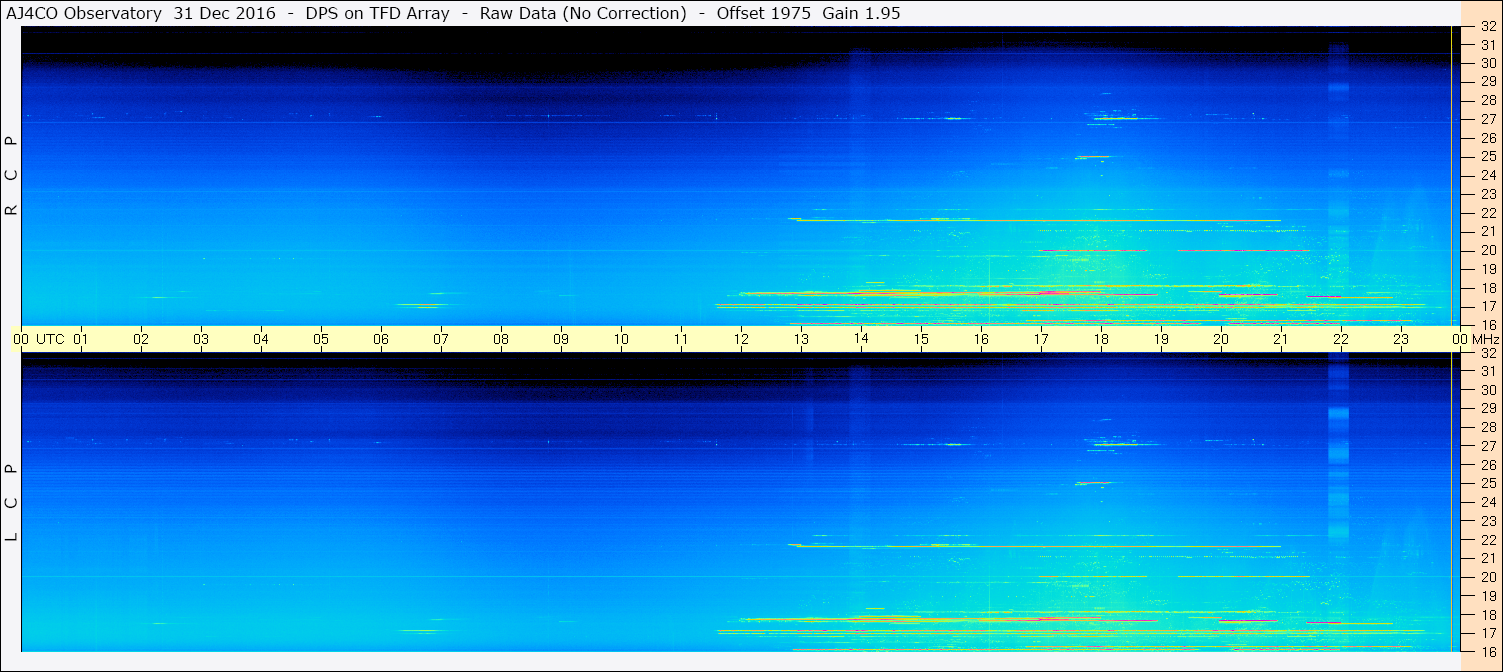Select the 31 MHz tick of RCP scale
Viewport: 1503px width, 672px height.
tap(1488, 45)
